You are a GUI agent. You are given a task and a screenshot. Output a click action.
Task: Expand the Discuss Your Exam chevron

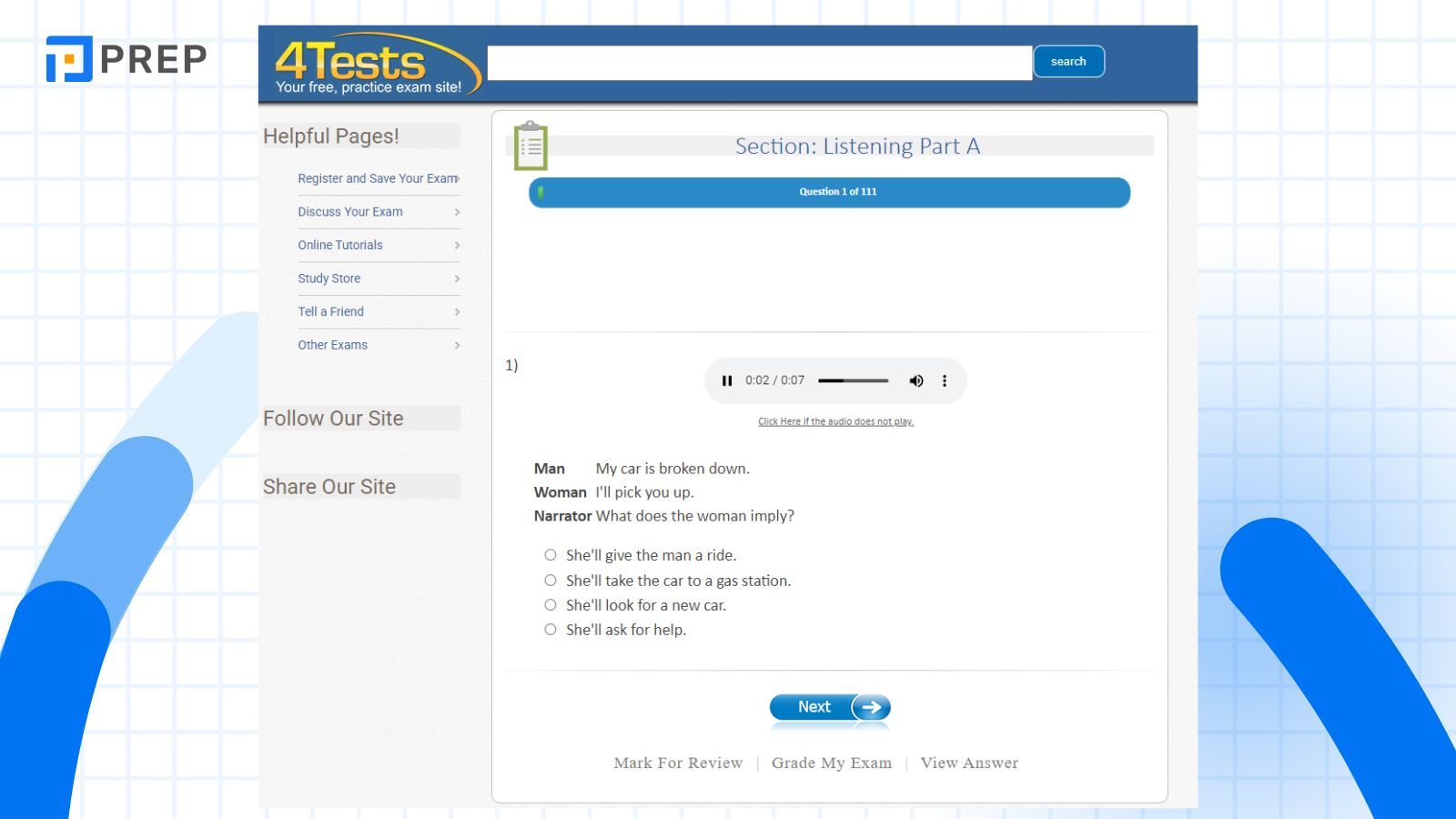pyautogui.click(x=457, y=212)
